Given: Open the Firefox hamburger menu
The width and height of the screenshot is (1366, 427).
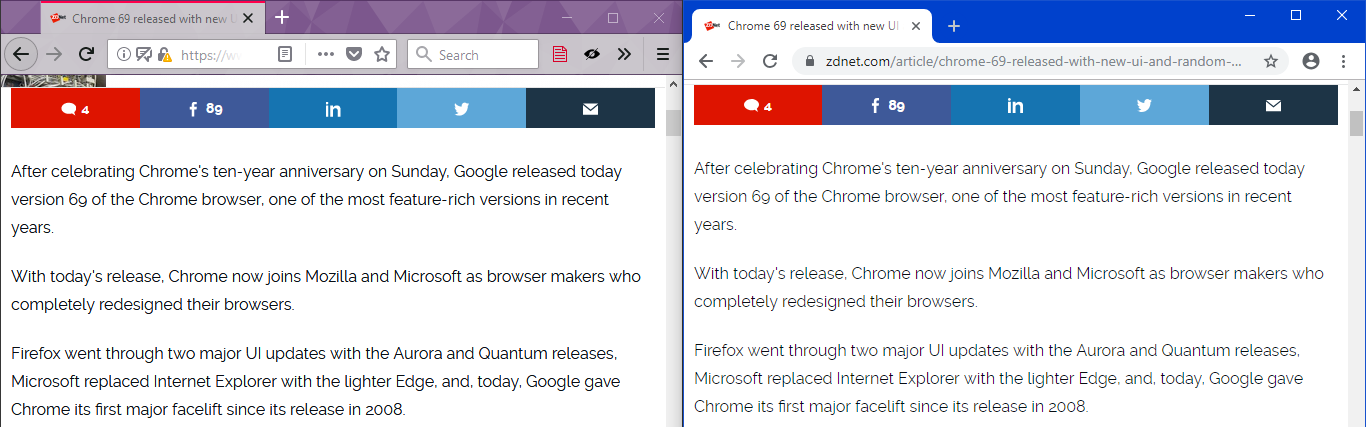Looking at the screenshot, I should (663, 54).
